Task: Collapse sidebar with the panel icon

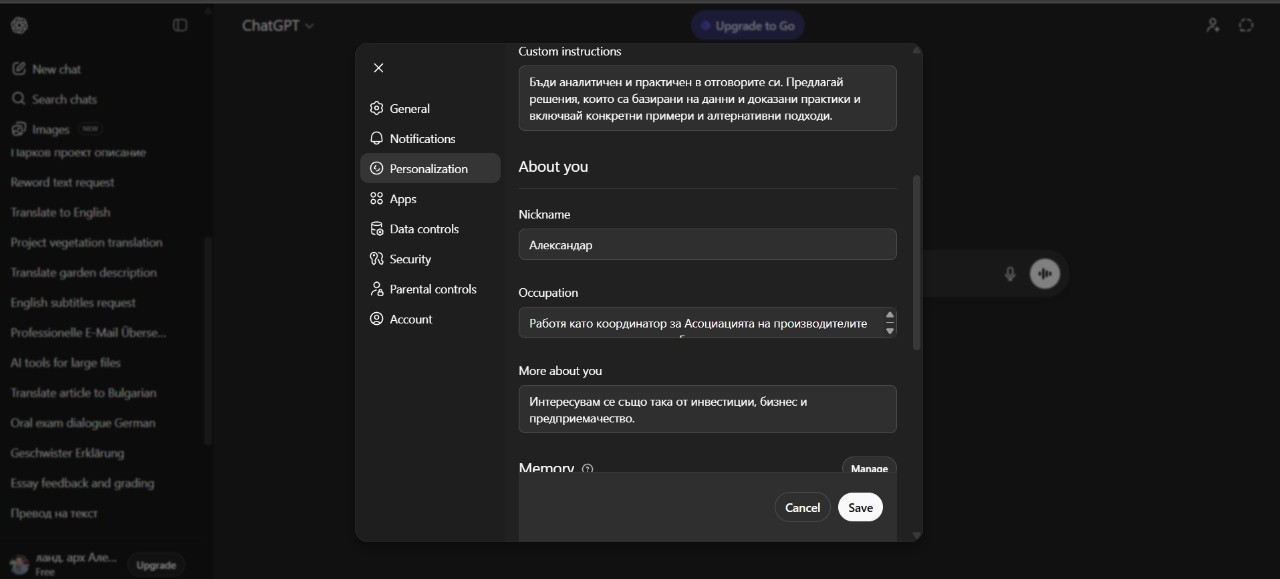Action: (x=180, y=25)
